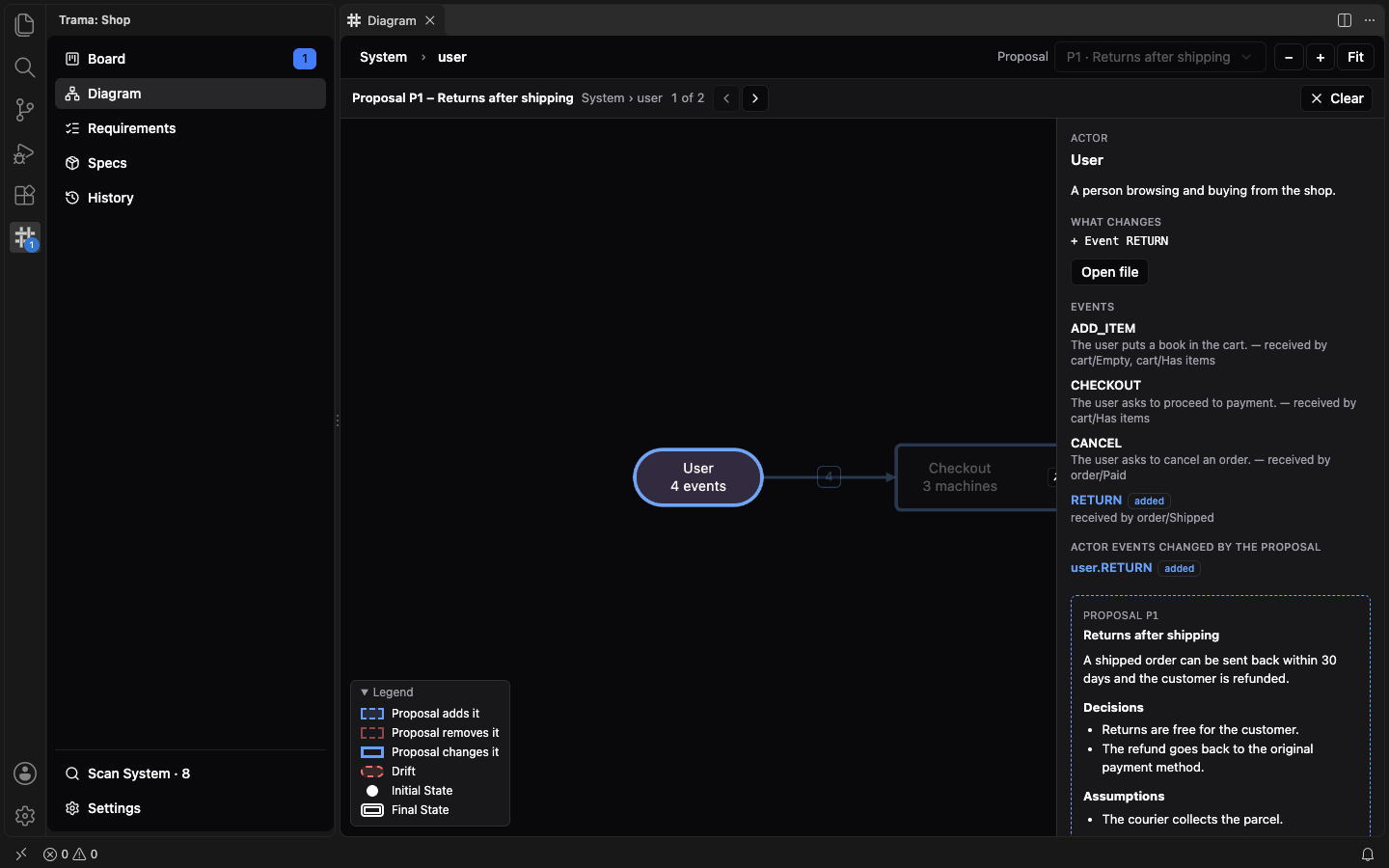This screenshot has height=868, width=1389.
Task: Zoom out with the minus button
Action: tap(1289, 58)
